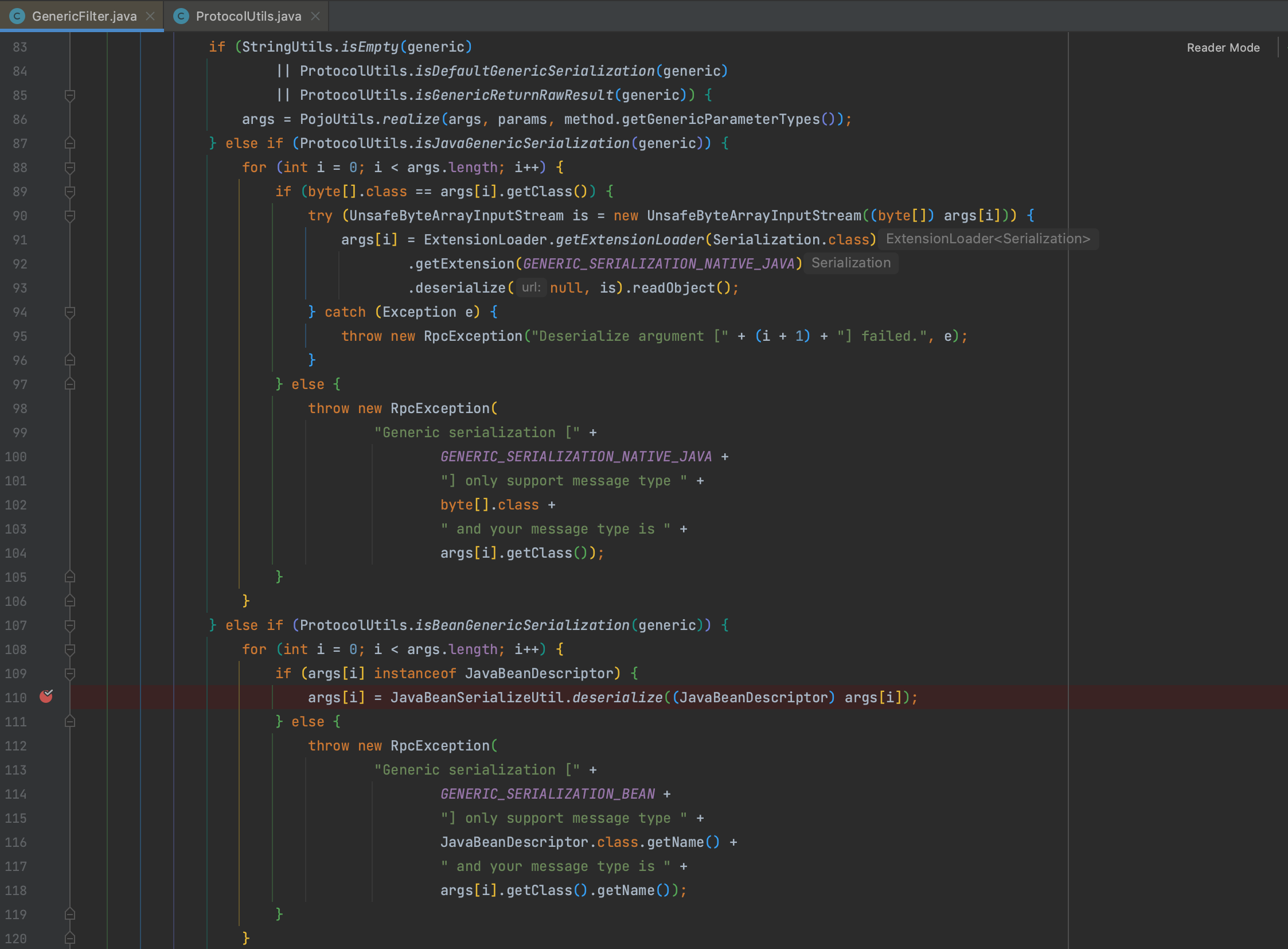Click the Java class icon on ProtocolUtils.java tab

pyautogui.click(x=181, y=16)
